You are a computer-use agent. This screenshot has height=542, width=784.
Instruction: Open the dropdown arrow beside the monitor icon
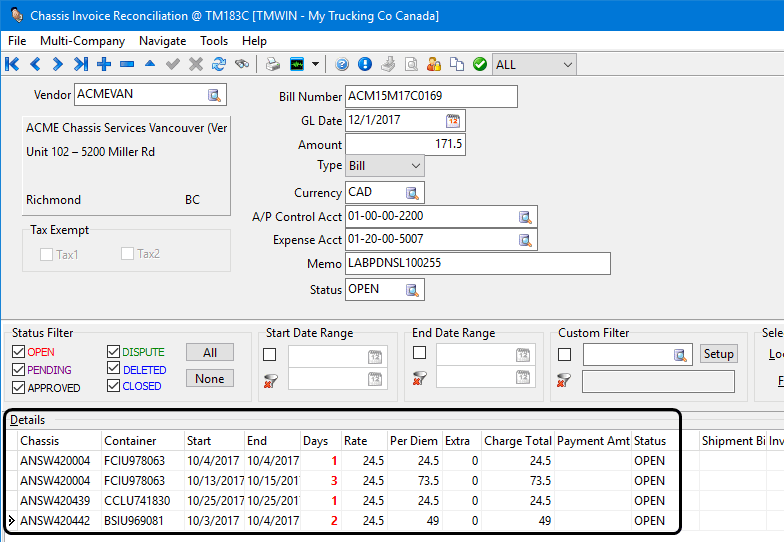[315, 64]
